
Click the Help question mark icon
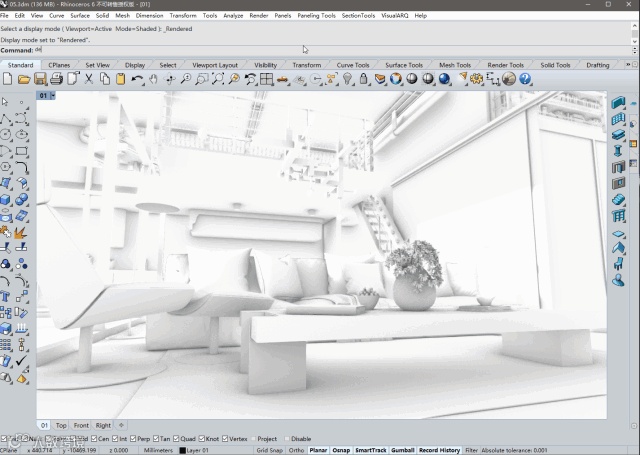pos(524,79)
